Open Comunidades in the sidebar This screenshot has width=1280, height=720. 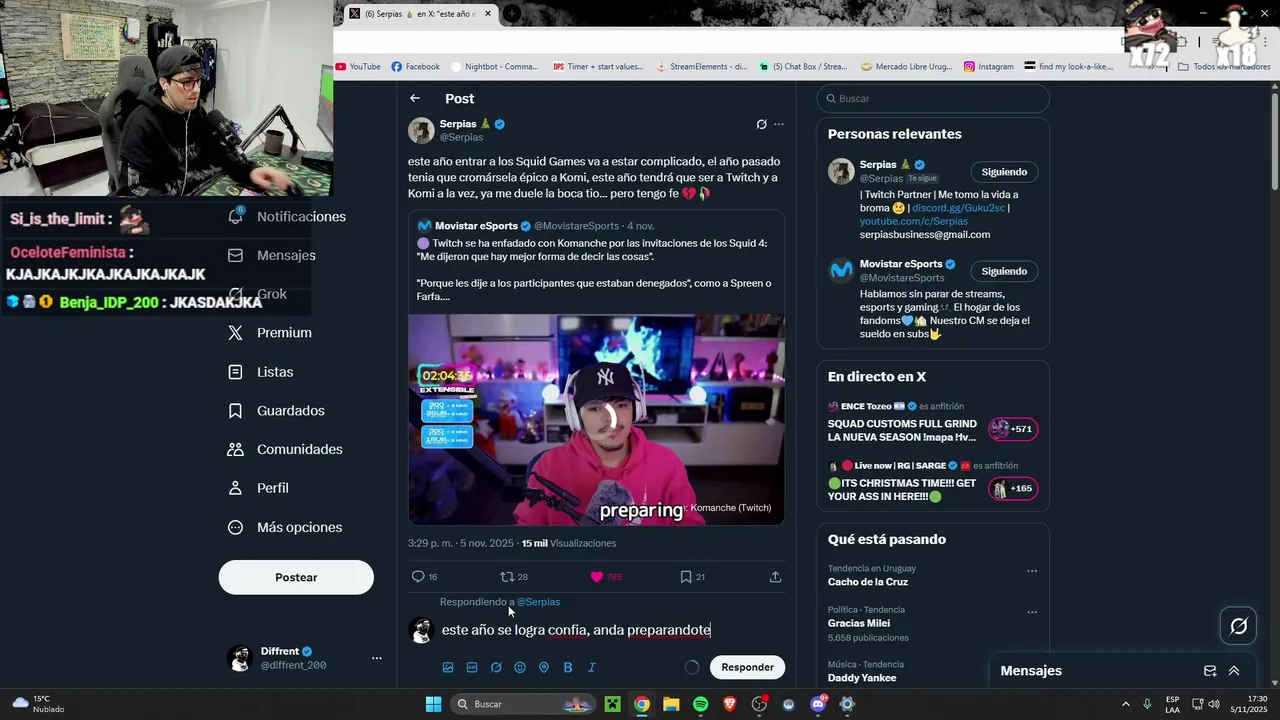coord(286,449)
